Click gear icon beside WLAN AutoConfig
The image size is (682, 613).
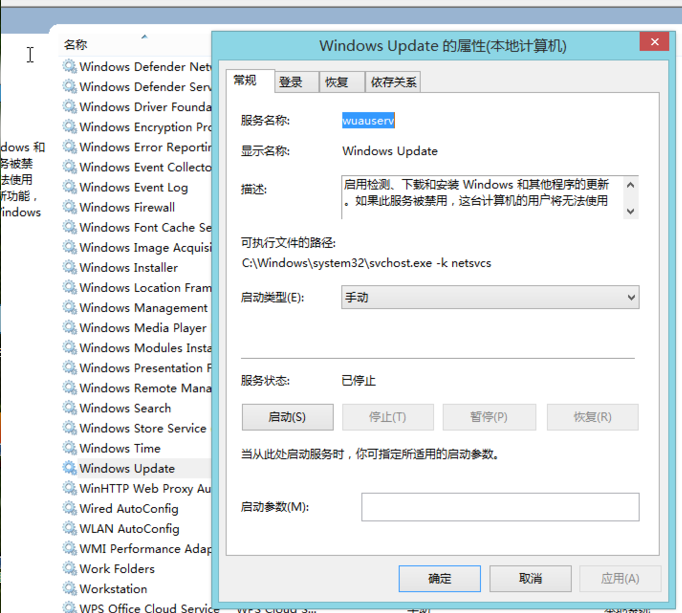[x=69, y=528]
